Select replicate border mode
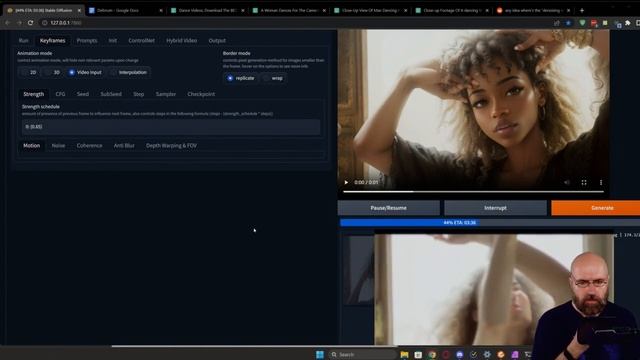The width and height of the screenshot is (640, 360). tap(241, 78)
